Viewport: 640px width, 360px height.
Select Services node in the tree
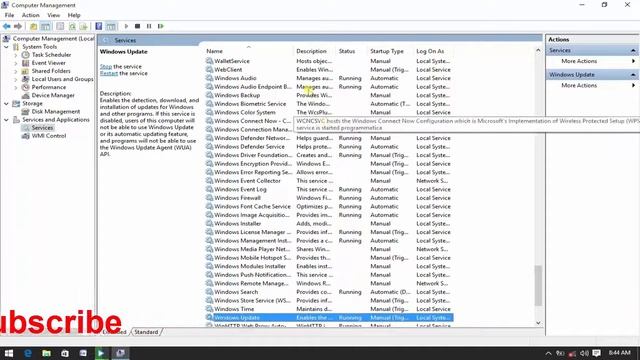coord(42,128)
